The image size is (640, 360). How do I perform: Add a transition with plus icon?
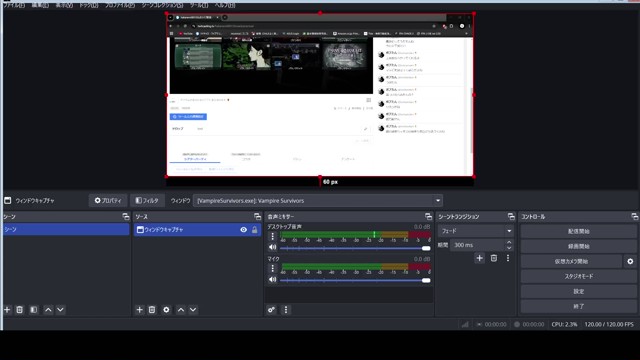coord(480,258)
